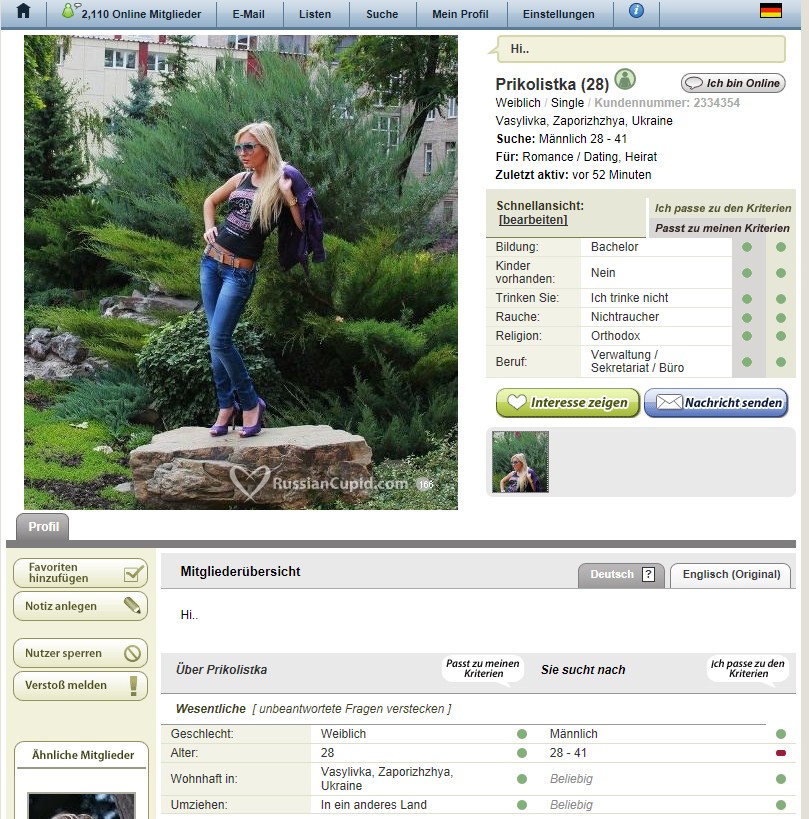
Task: Click the Ähnliche Mitglieder heading
Action: coord(83,755)
